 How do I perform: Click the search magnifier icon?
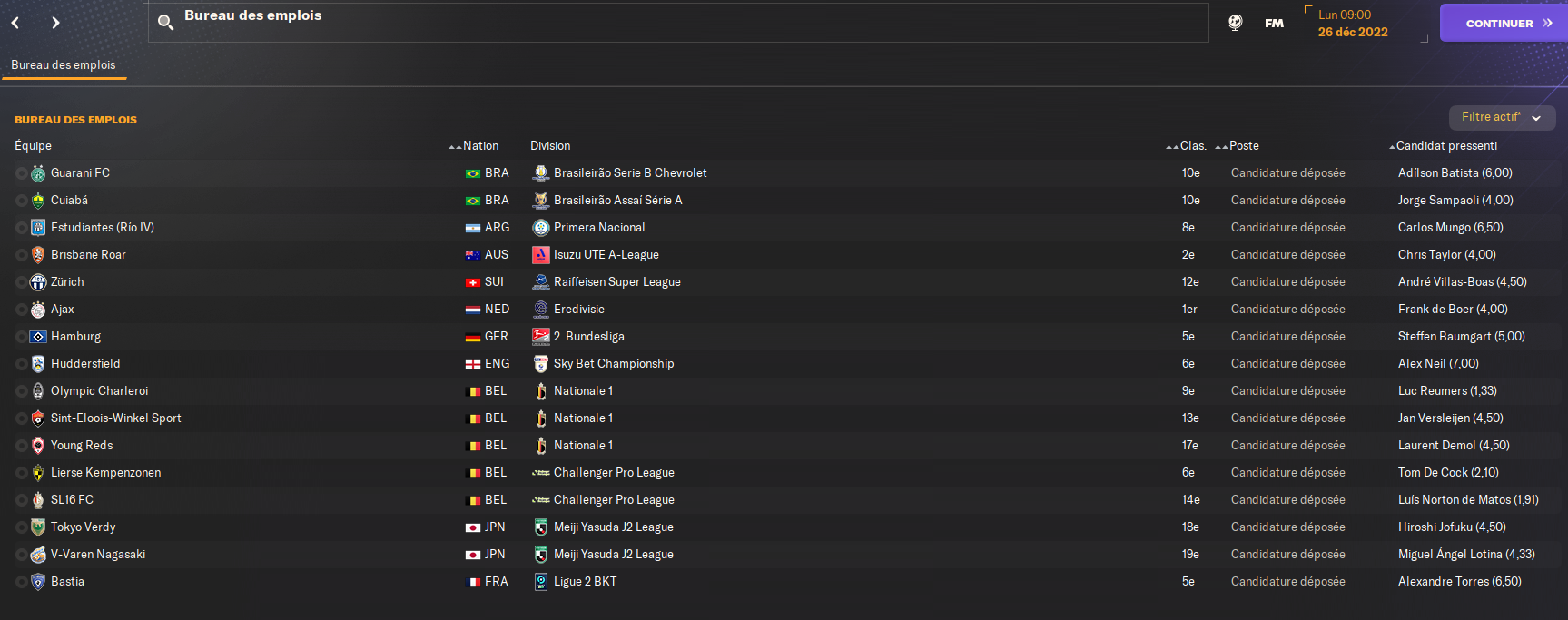[165, 23]
